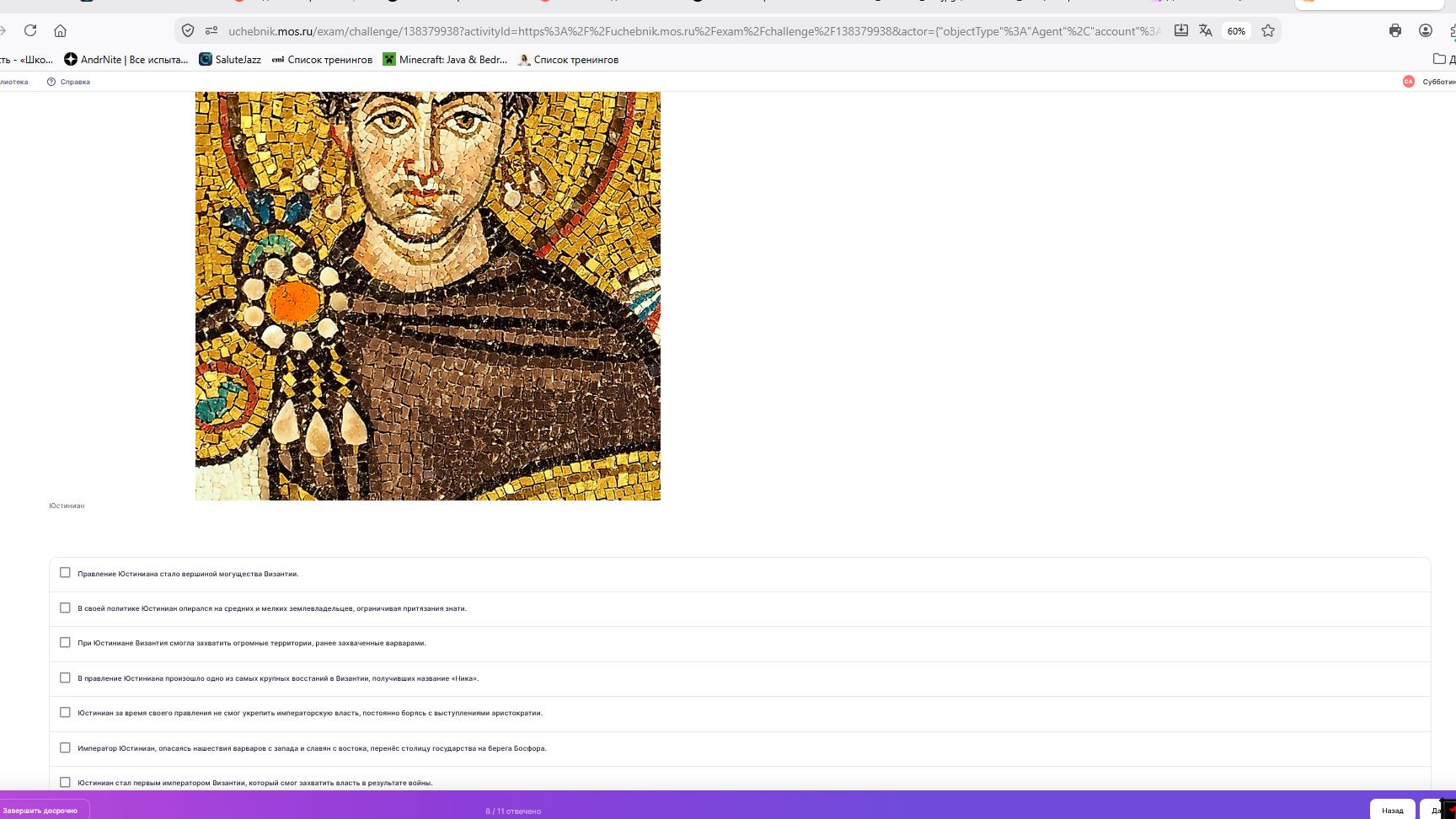The width and height of the screenshot is (1456, 819).
Task: Click 'Завершить досрочно' button
Action: (x=40, y=811)
